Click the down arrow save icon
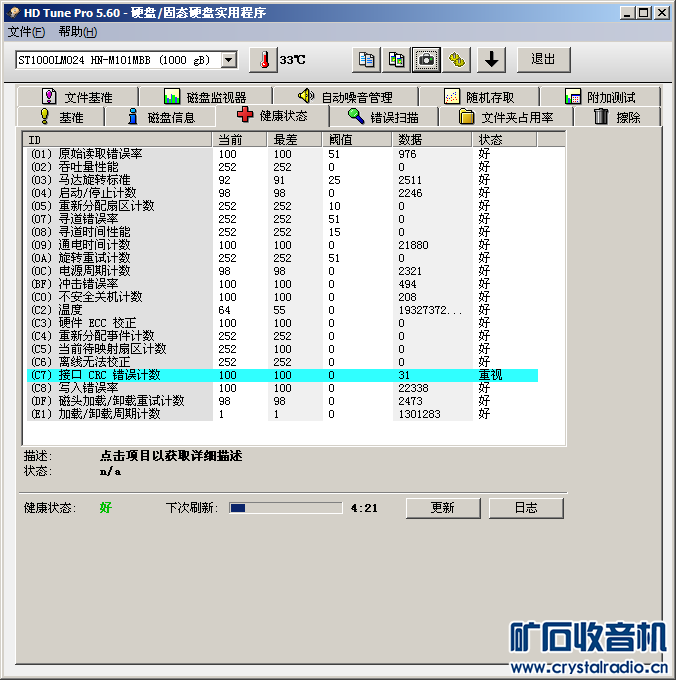This screenshot has height=680, width=676. (491, 60)
